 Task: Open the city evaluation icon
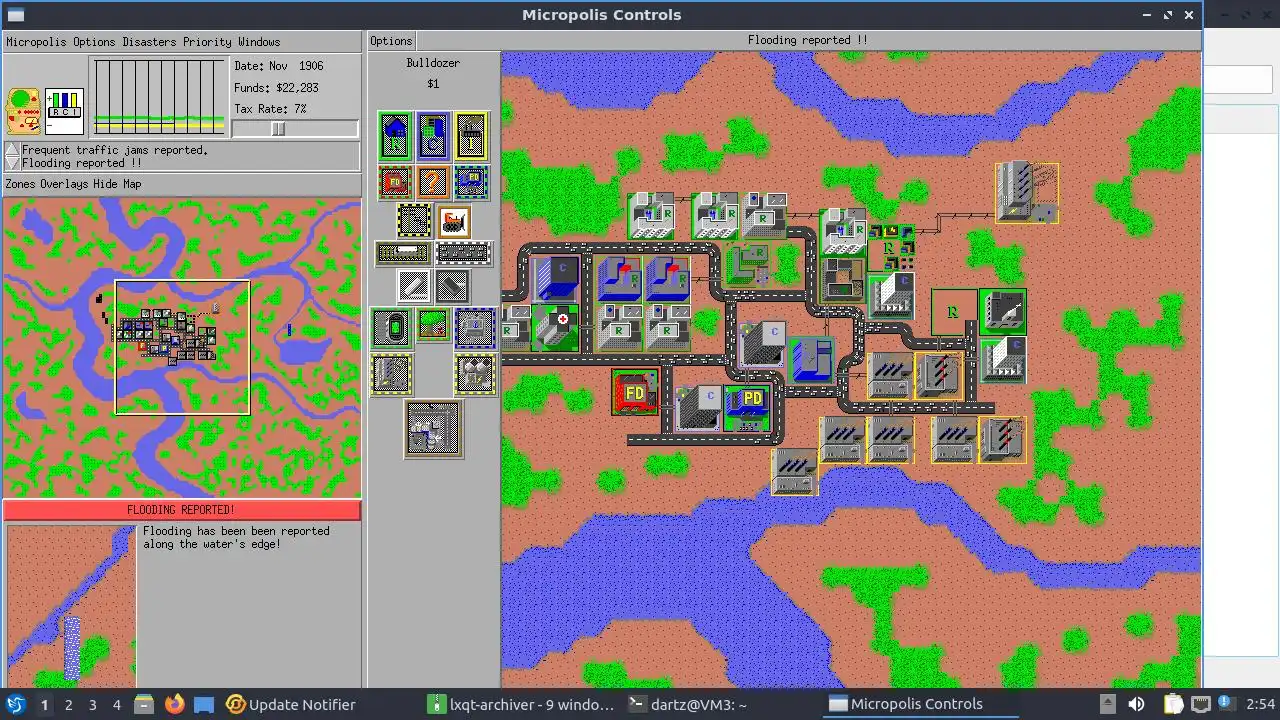click(x=23, y=111)
